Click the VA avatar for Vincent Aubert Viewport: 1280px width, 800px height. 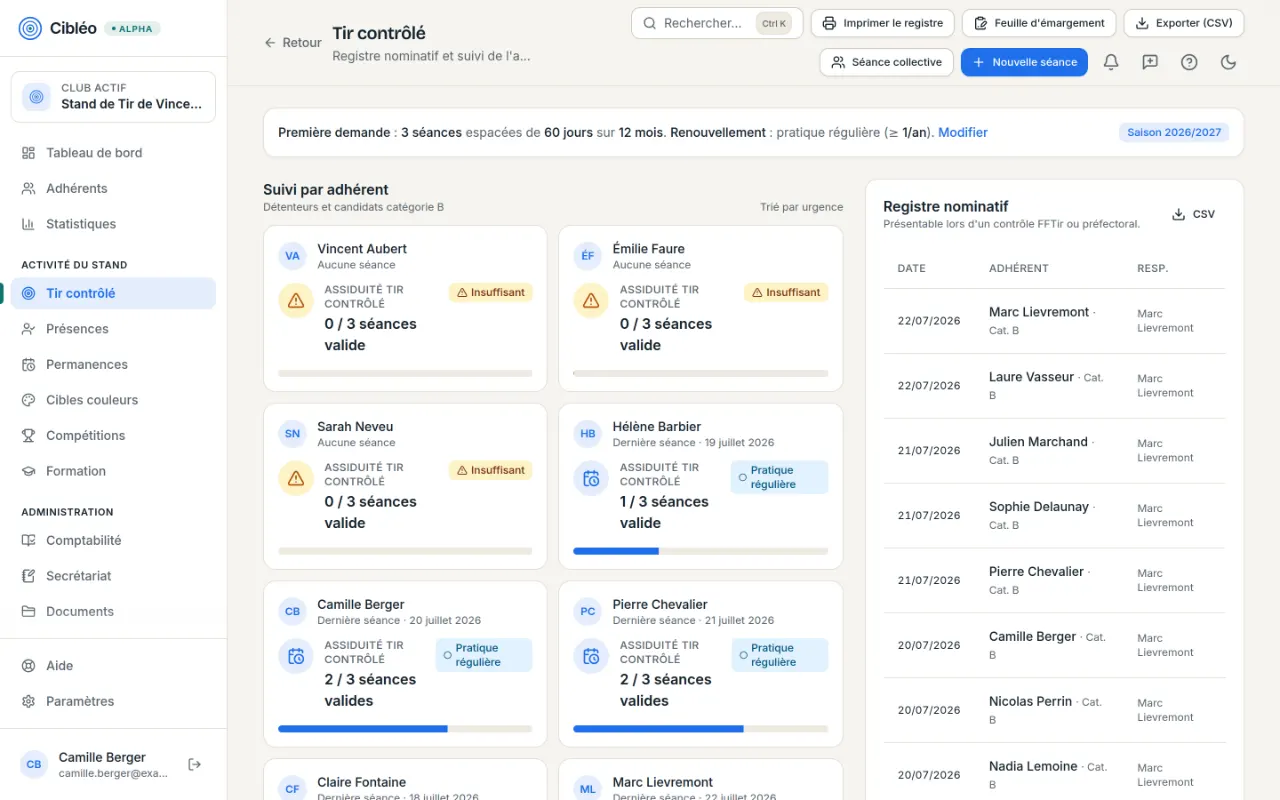pyautogui.click(x=293, y=256)
